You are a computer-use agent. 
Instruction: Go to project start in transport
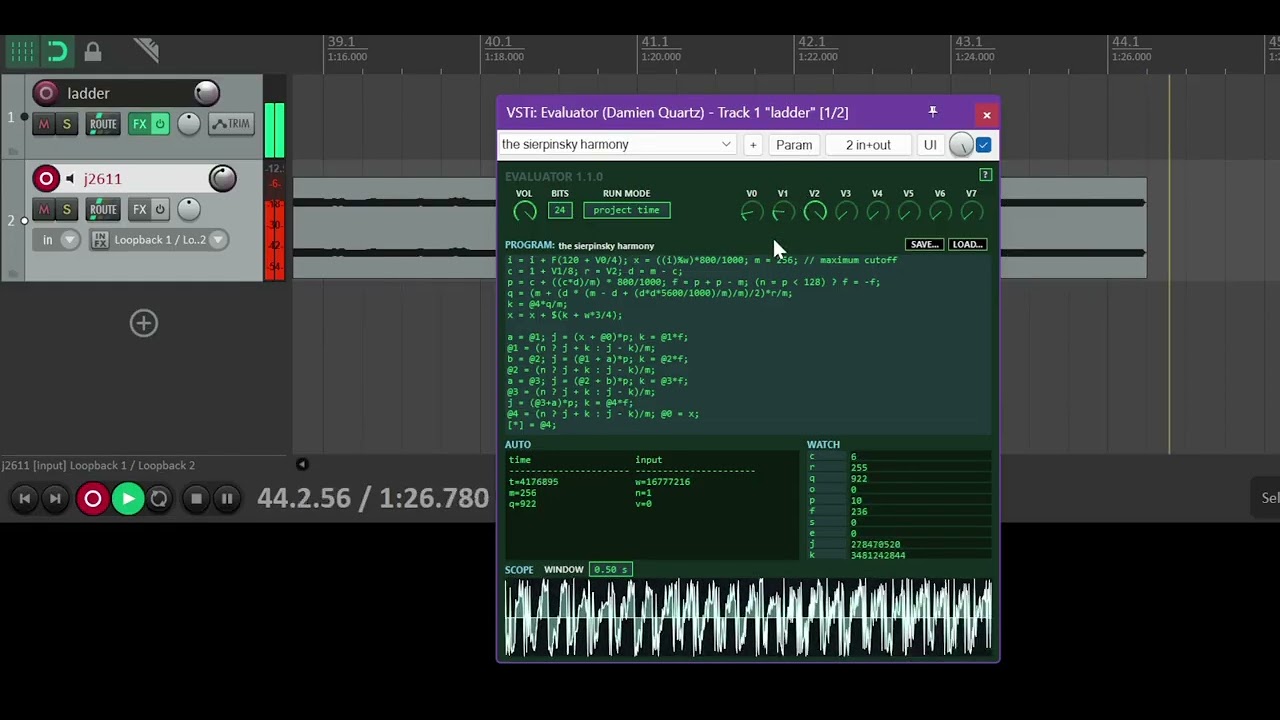point(25,498)
